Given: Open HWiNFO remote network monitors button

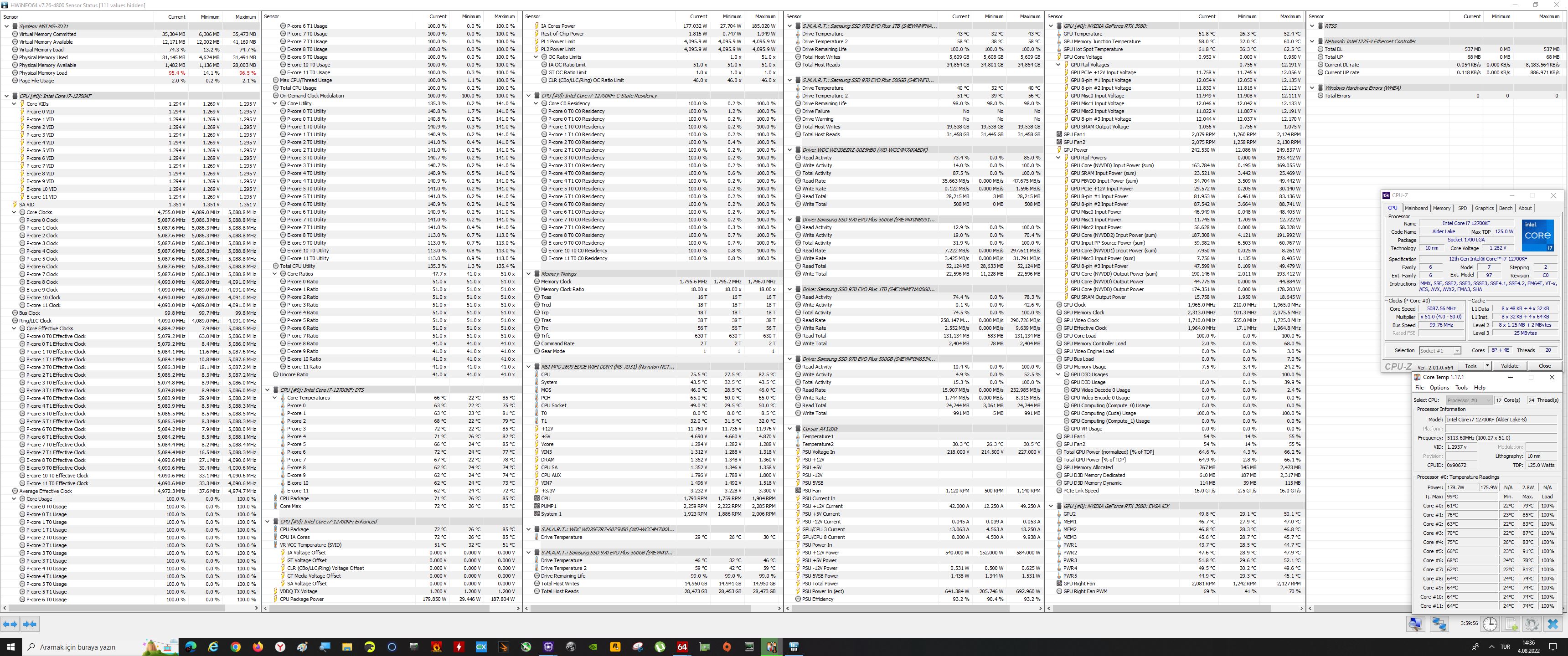Looking at the screenshot, I should (1439, 624).
